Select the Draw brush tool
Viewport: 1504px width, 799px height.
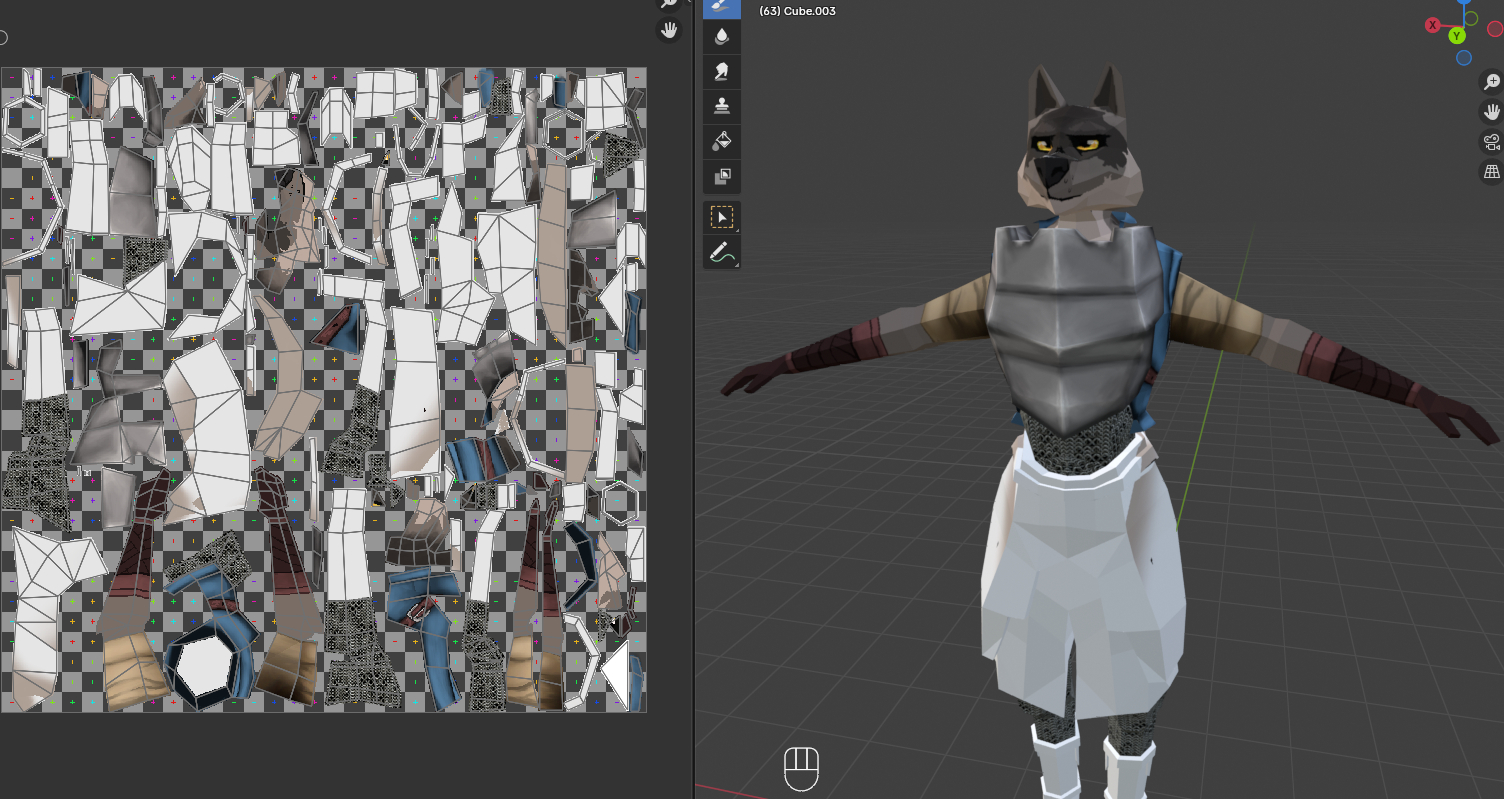click(722, 6)
